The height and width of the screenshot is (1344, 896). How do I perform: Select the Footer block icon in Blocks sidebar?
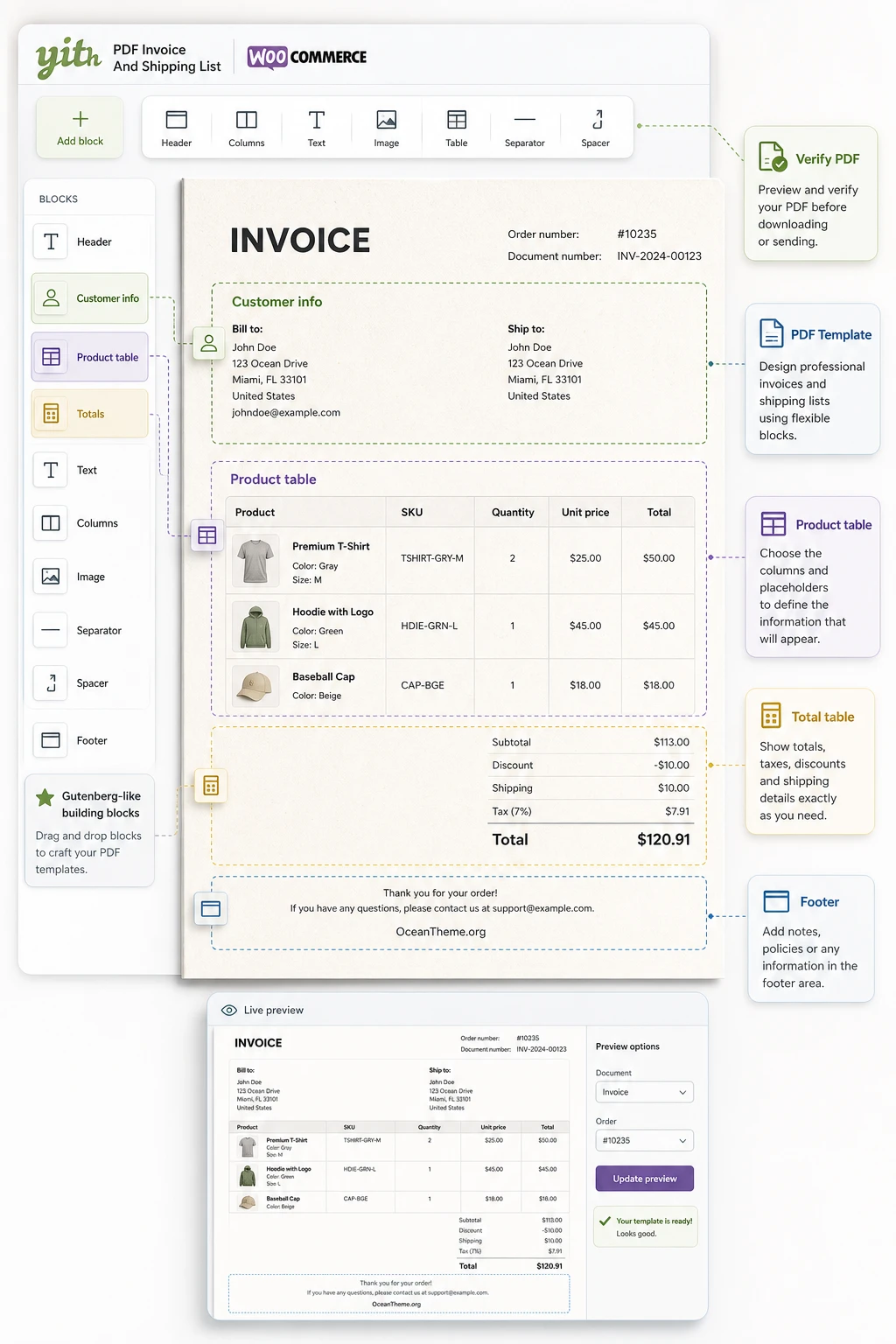tap(51, 740)
